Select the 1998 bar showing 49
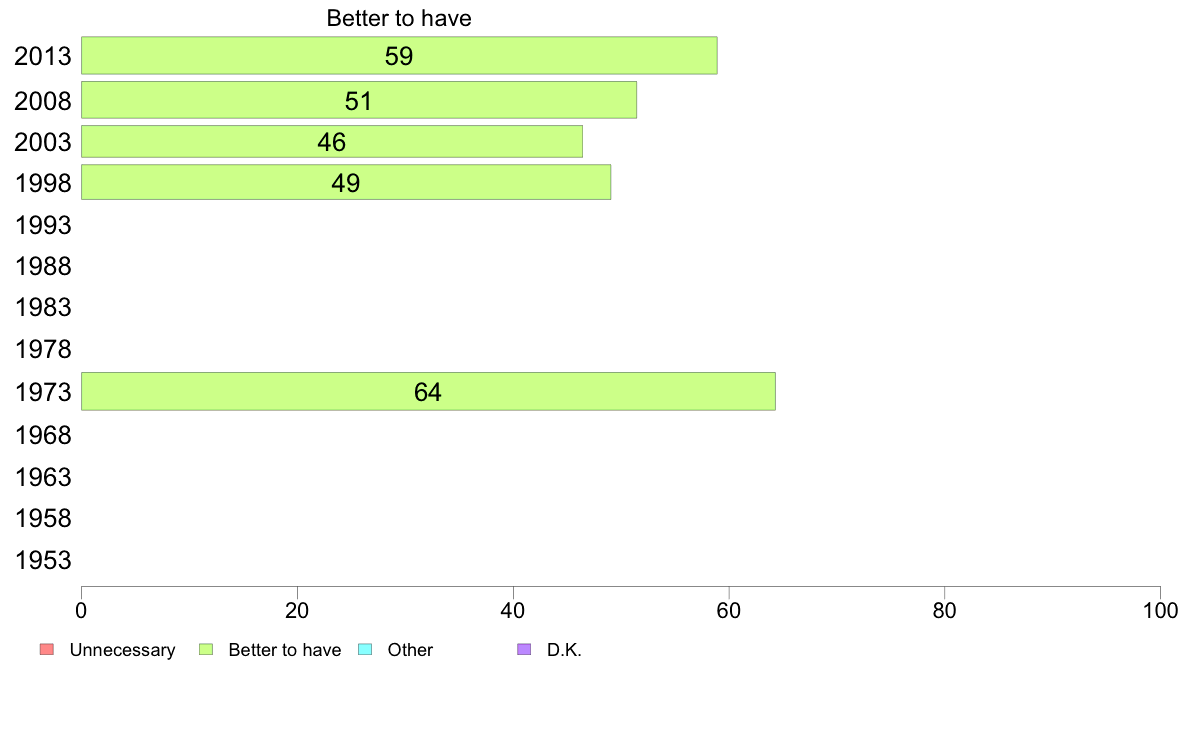Image resolution: width=1188 pixels, height=736 pixels. click(x=346, y=183)
